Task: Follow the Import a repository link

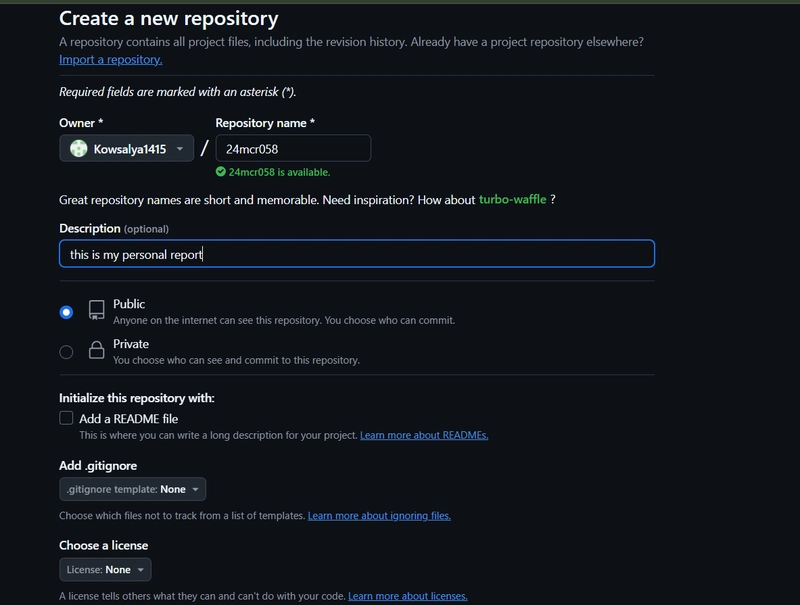Action: point(111,60)
